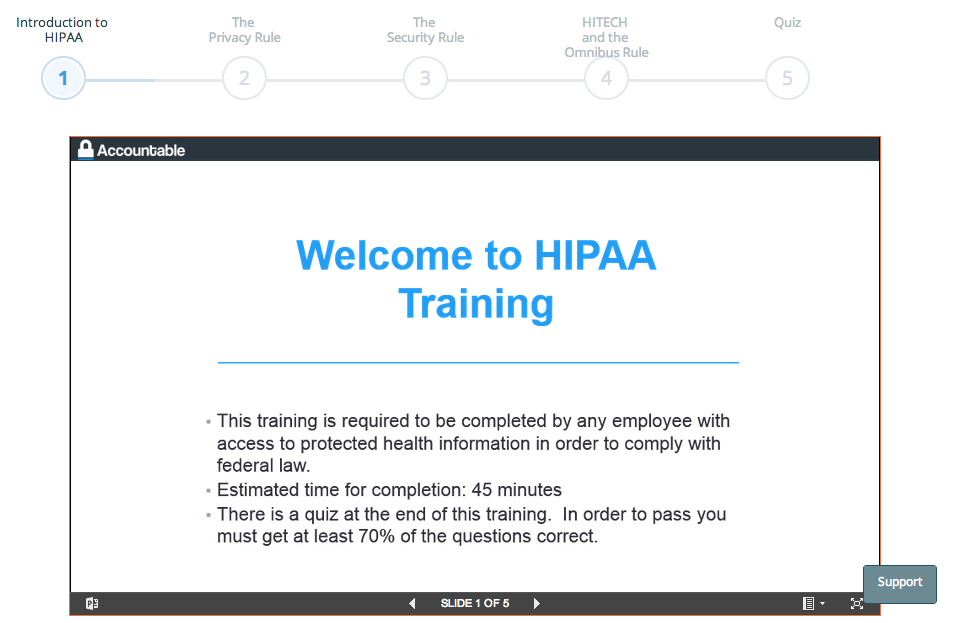Switch to The Security Rule label

tap(425, 30)
